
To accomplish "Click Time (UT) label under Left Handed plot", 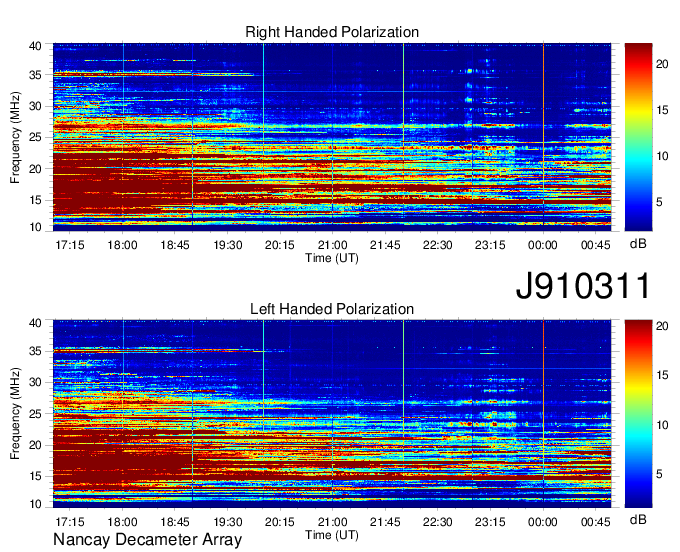I will coord(332,535).
